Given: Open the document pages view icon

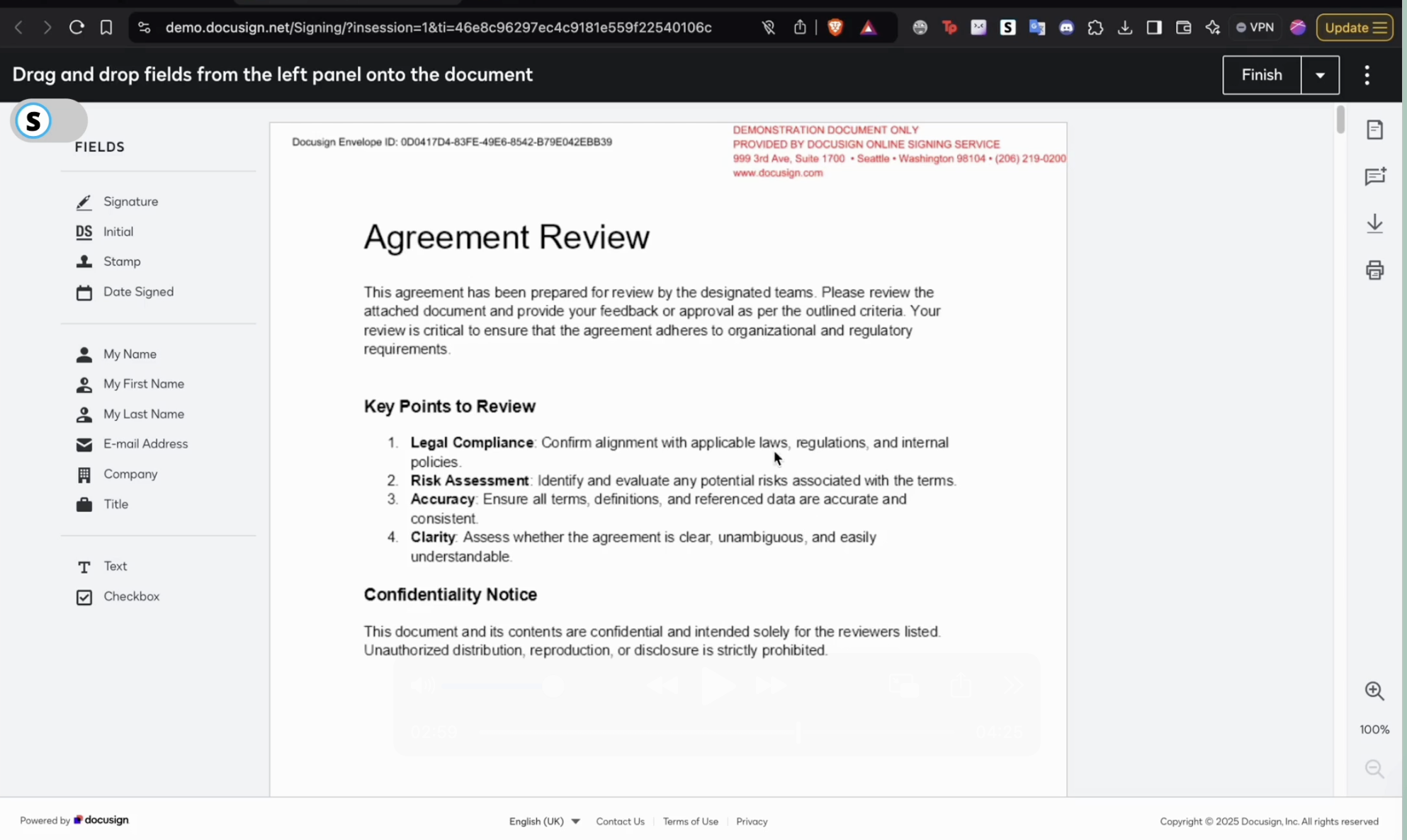Looking at the screenshot, I should coord(1374,130).
